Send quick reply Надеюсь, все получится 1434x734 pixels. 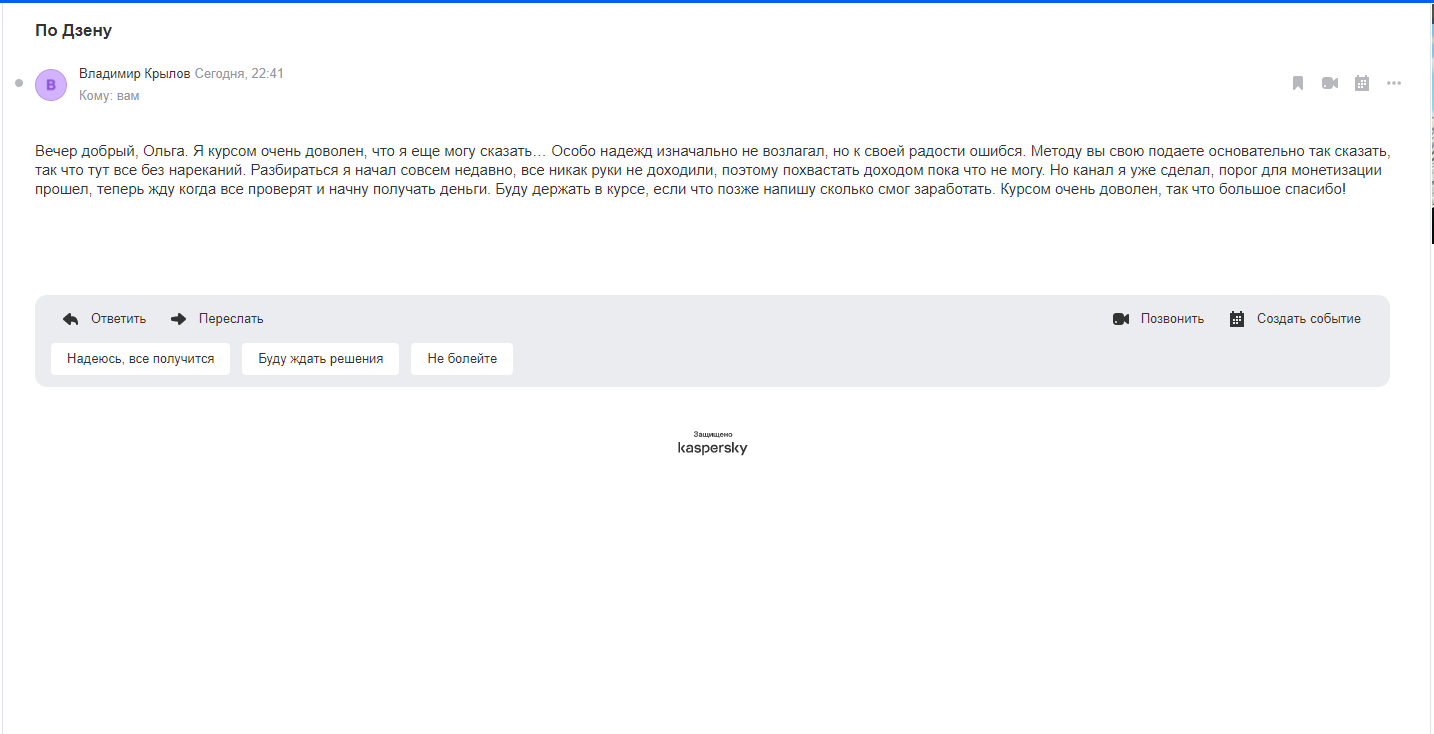140,358
